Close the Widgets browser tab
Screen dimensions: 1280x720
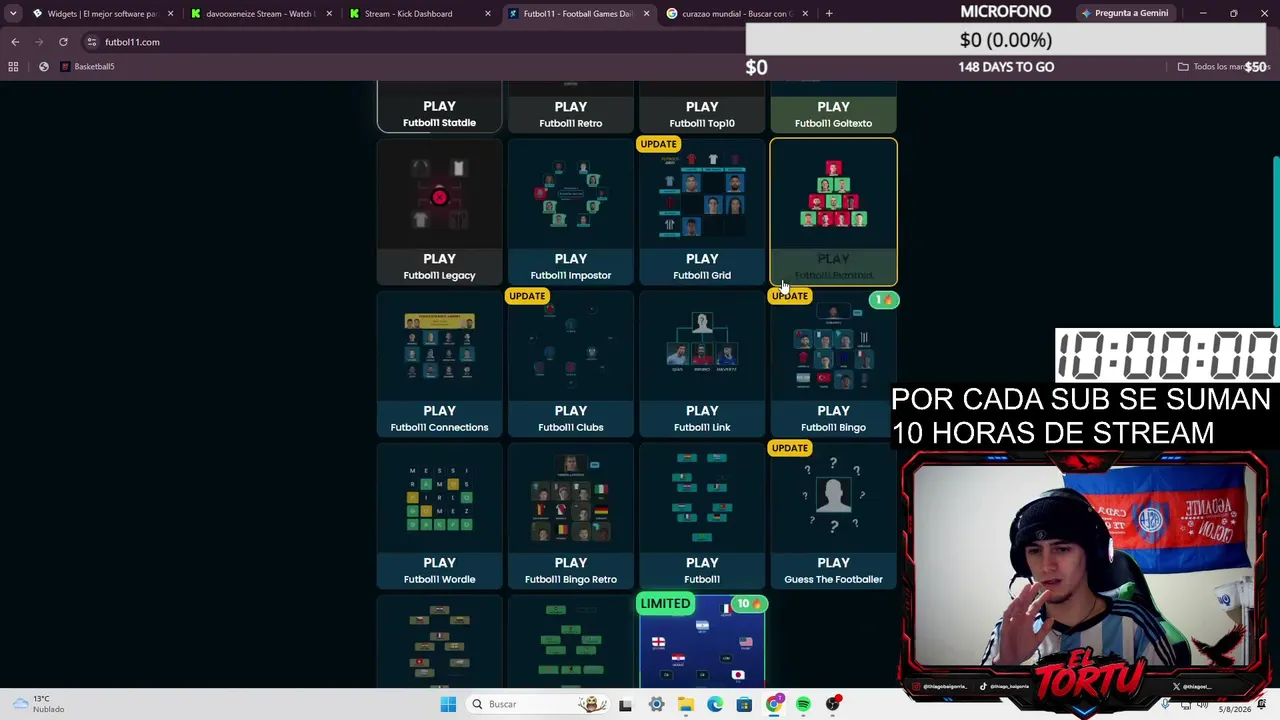point(170,14)
